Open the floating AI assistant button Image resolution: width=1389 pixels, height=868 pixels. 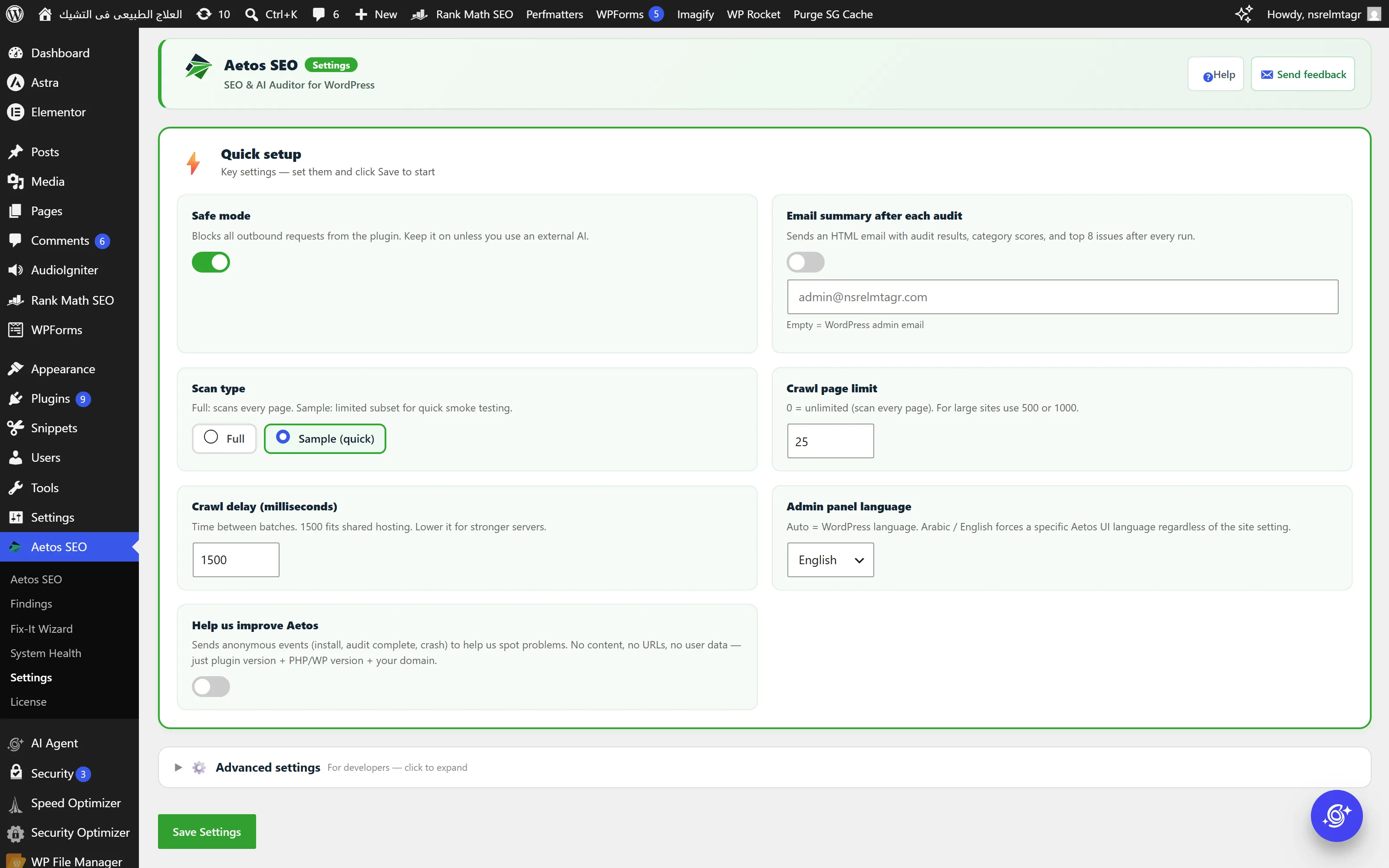[1337, 816]
